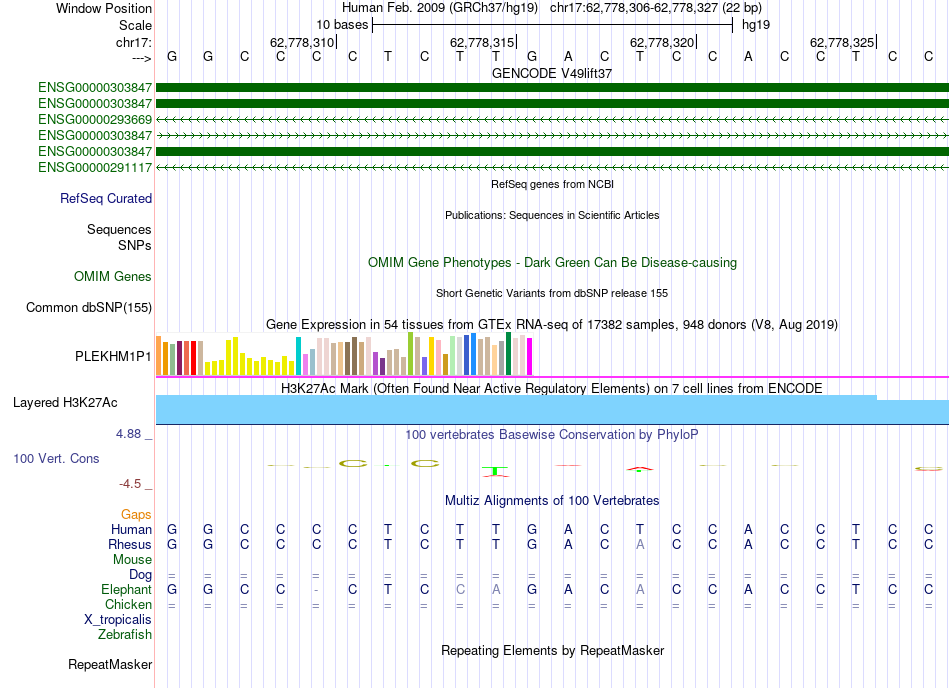Click the Window Position label

[104, 8]
